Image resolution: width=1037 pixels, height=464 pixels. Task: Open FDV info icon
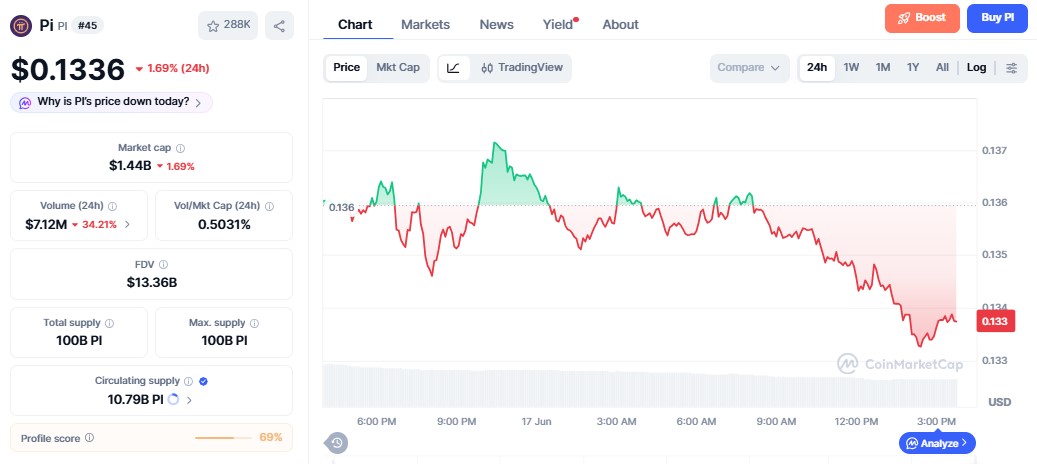point(163,264)
